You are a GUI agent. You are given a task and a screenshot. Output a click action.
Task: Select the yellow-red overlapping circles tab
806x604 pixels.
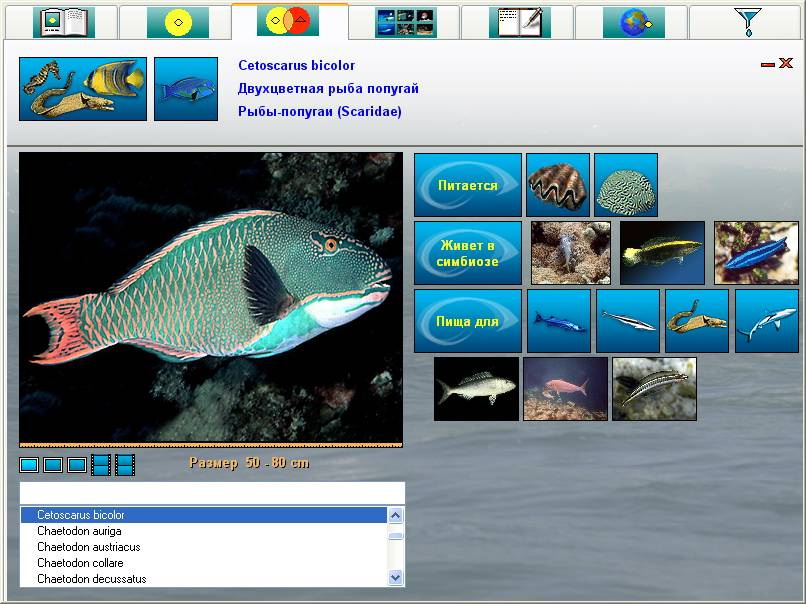tap(288, 21)
